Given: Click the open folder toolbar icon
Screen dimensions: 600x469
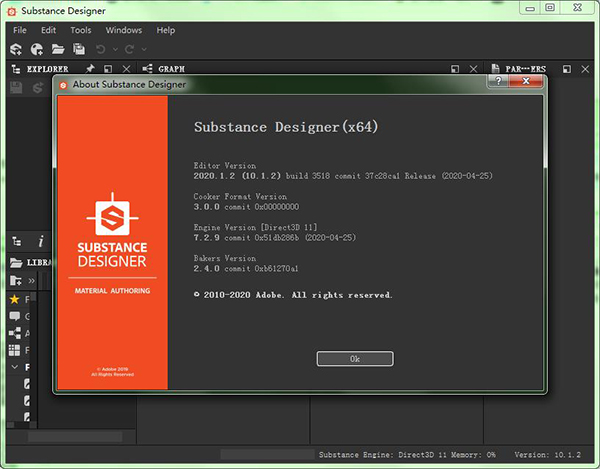Looking at the screenshot, I should click(58, 49).
